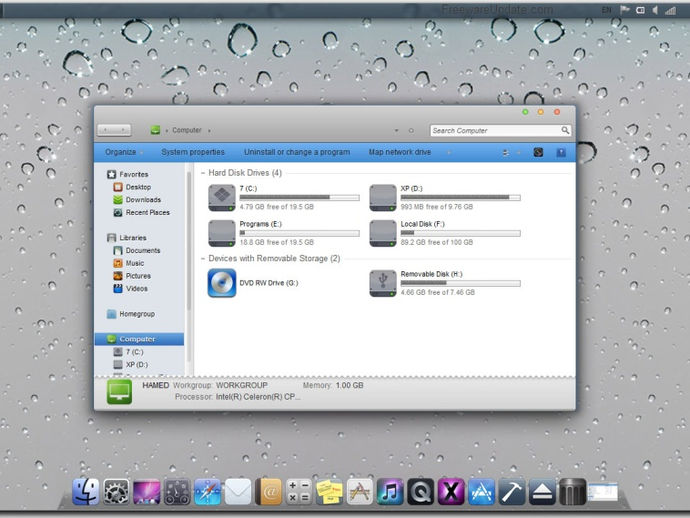Go back using the navigation arrow
The image size is (690, 518).
coord(106,130)
